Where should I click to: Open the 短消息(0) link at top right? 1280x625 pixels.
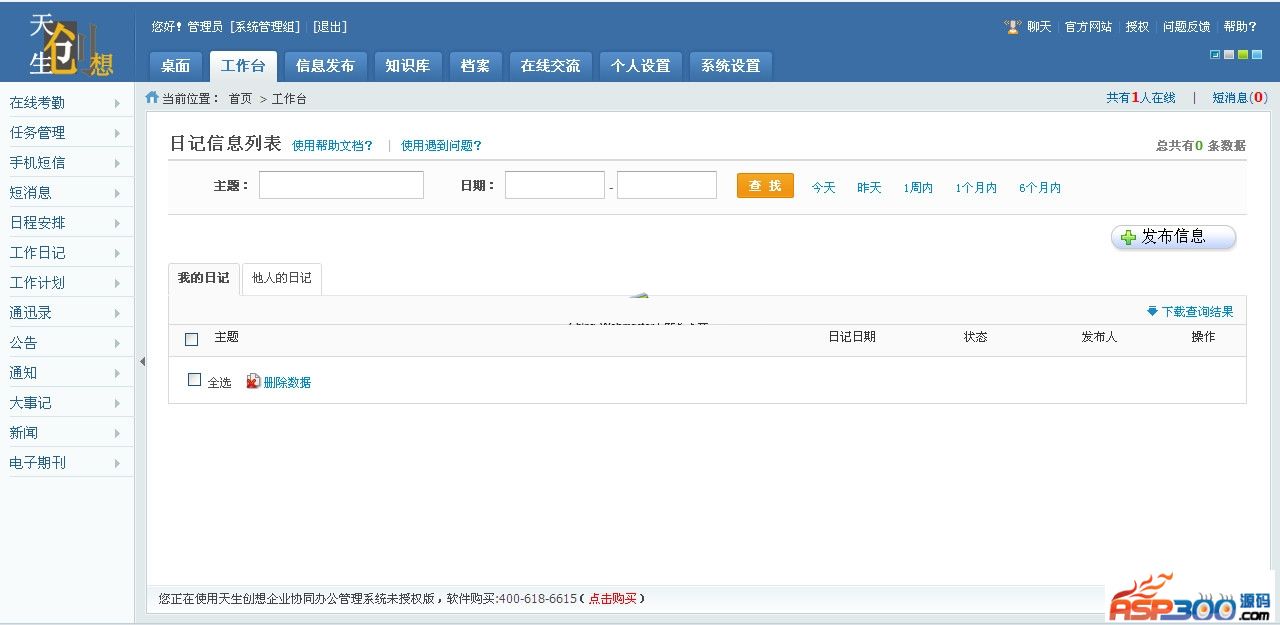1240,98
